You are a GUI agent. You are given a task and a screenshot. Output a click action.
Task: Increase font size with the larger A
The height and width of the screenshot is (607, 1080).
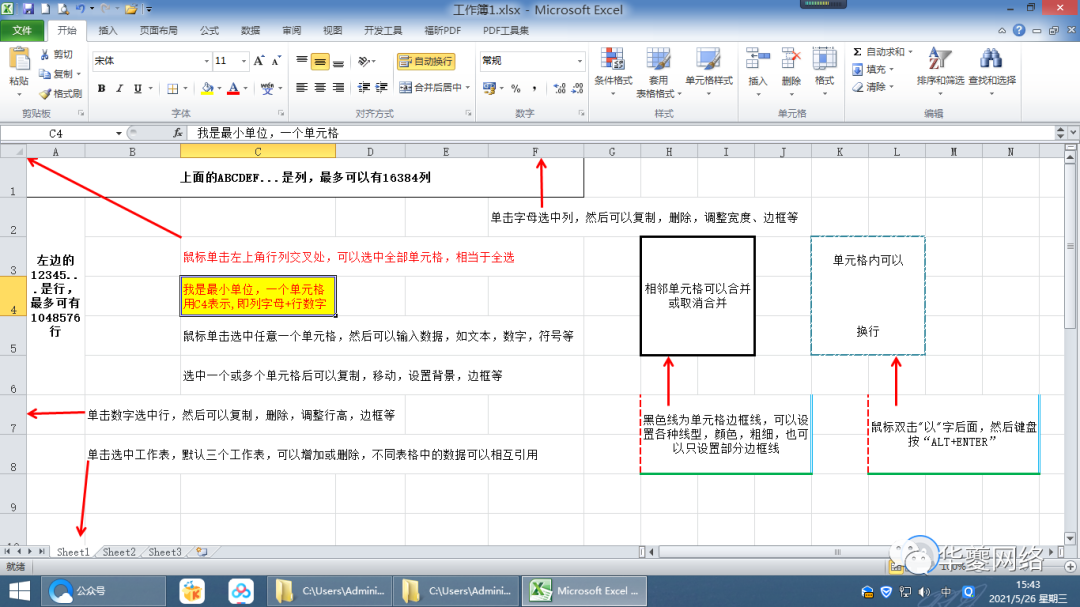click(259, 61)
